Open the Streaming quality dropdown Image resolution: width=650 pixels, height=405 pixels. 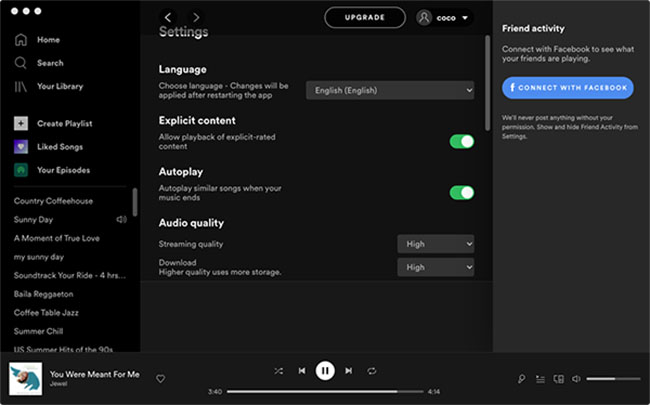[436, 244]
